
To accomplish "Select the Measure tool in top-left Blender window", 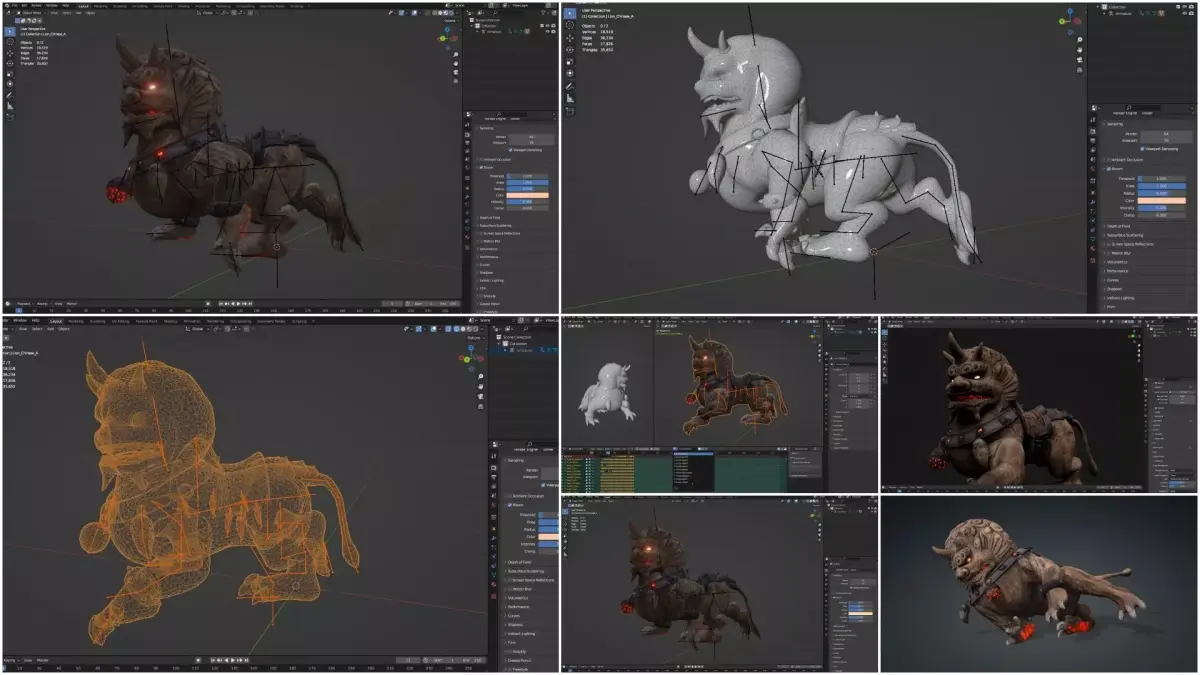I will [x=10, y=106].
